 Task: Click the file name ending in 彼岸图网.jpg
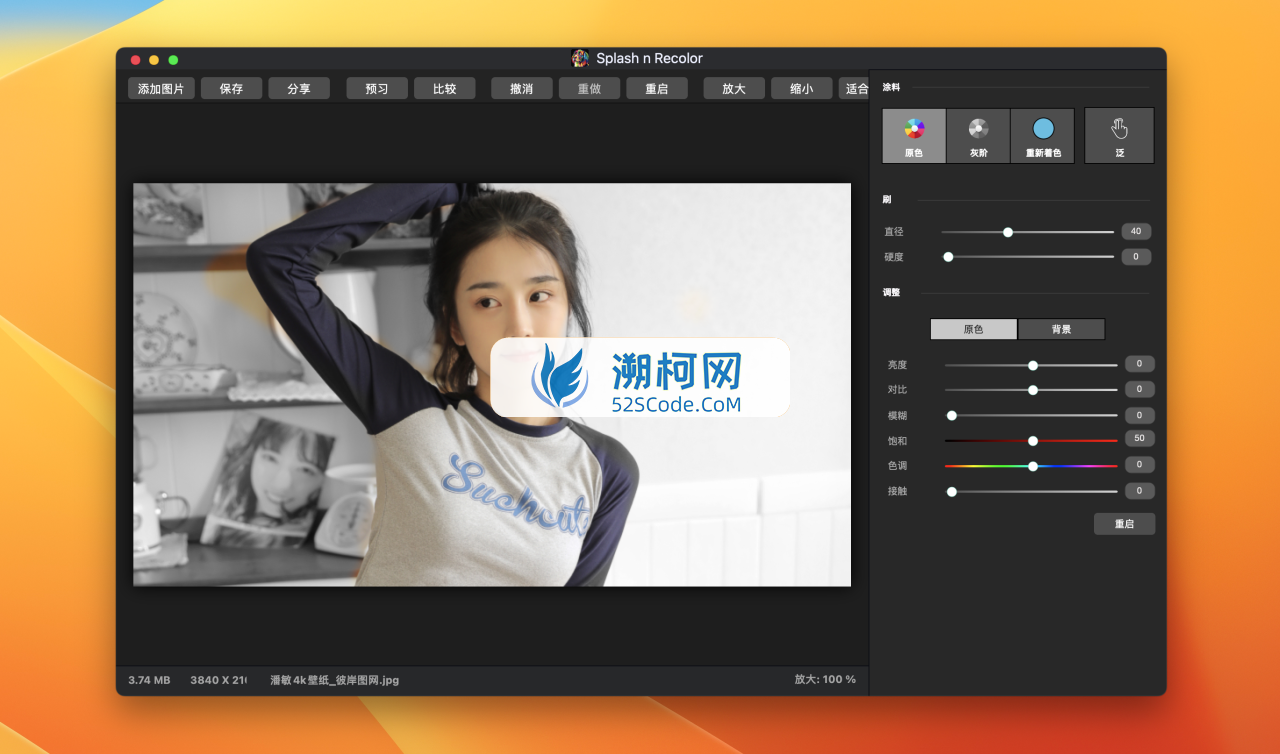334,680
